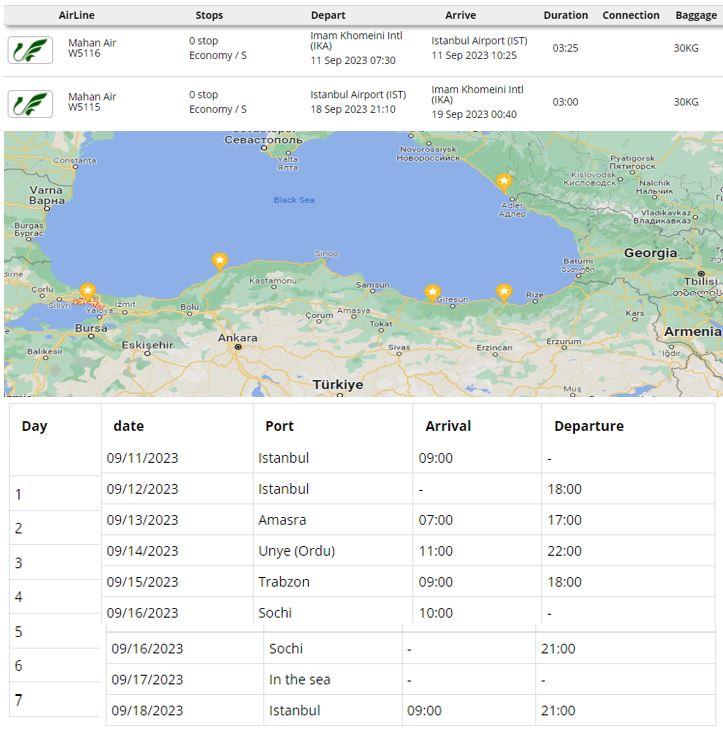Click the star marker beside Giresun
723x735 pixels.
tap(432, 292)
